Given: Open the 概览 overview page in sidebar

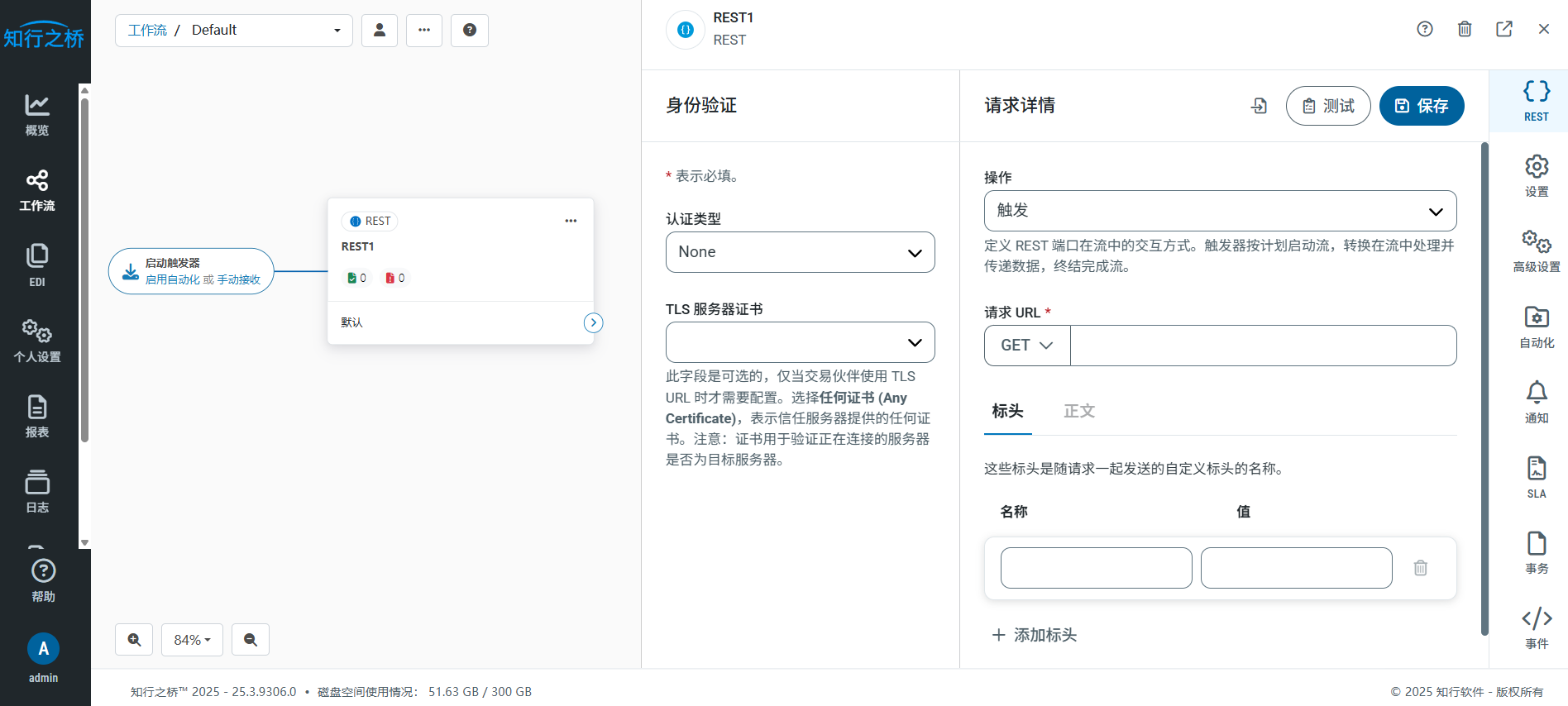Looking at the screenshot, I should [37, 114].
